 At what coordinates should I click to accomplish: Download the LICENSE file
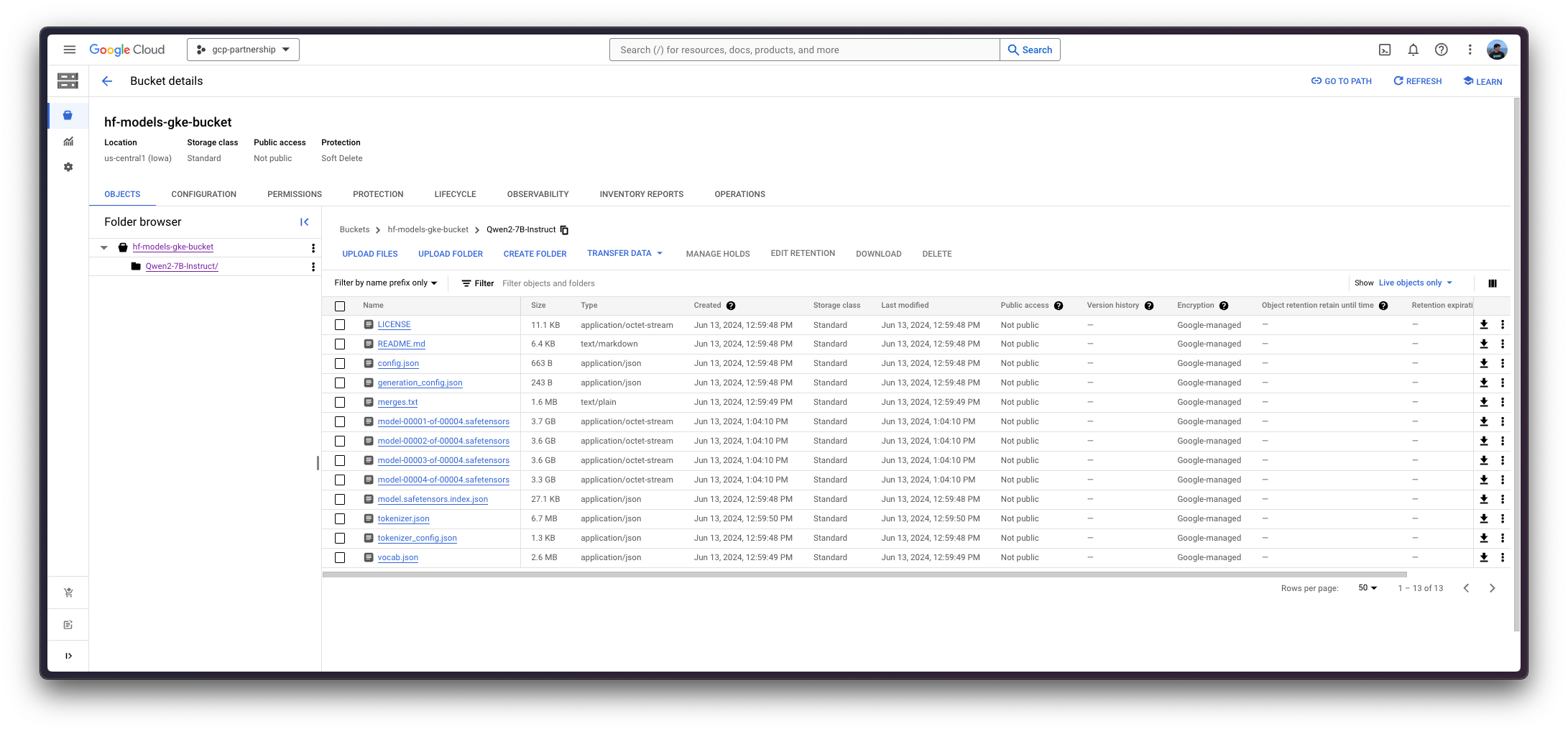[x=1484, y=325]
